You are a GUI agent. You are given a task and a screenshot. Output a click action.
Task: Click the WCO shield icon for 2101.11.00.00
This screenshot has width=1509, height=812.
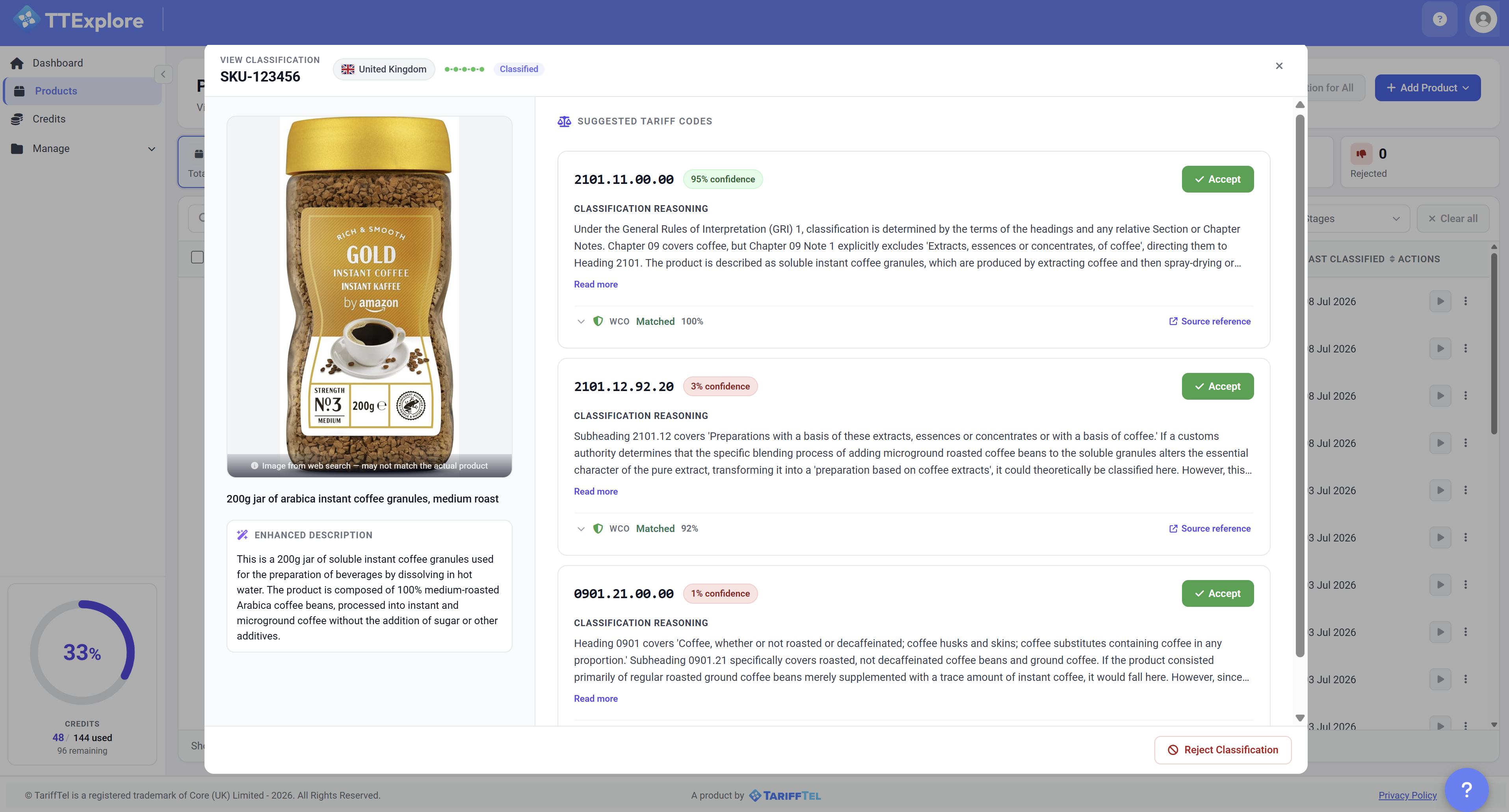pyautogui.click(x=598, y=321)
